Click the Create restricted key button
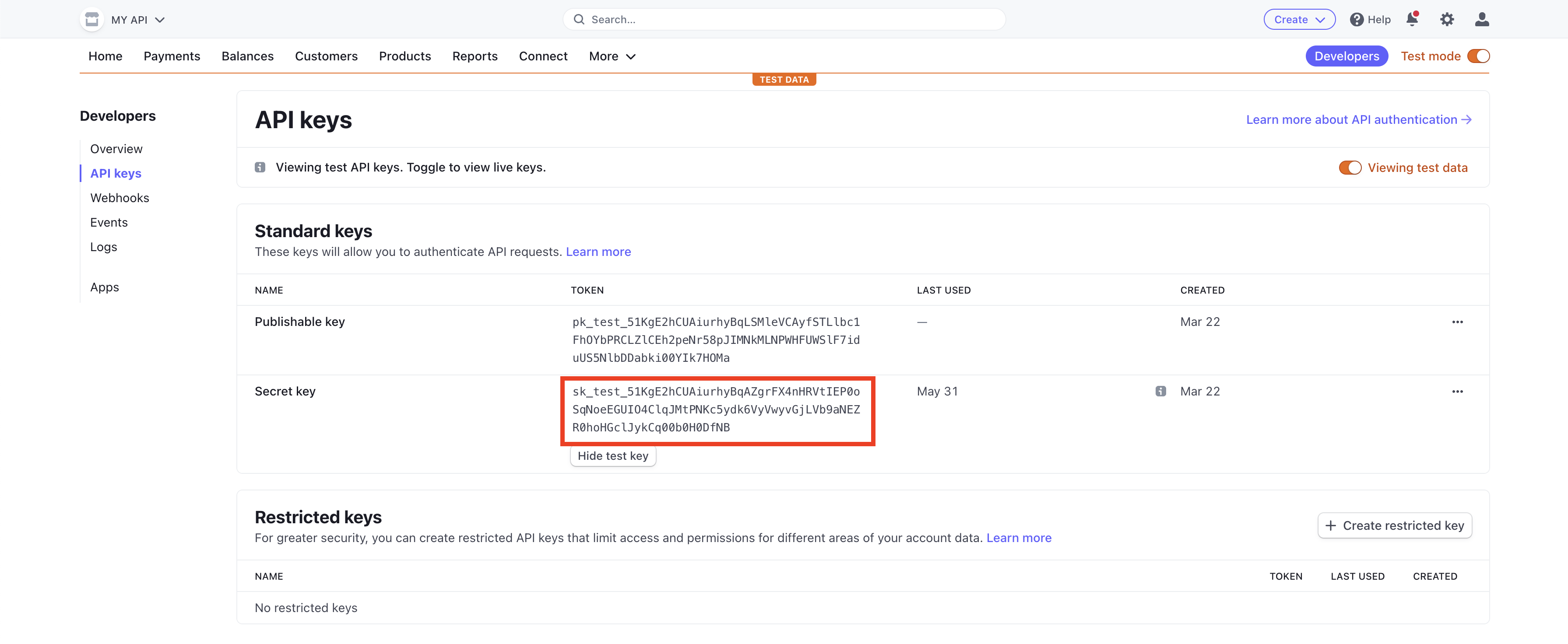1568x644 pixels. (x=1395, y=525)
